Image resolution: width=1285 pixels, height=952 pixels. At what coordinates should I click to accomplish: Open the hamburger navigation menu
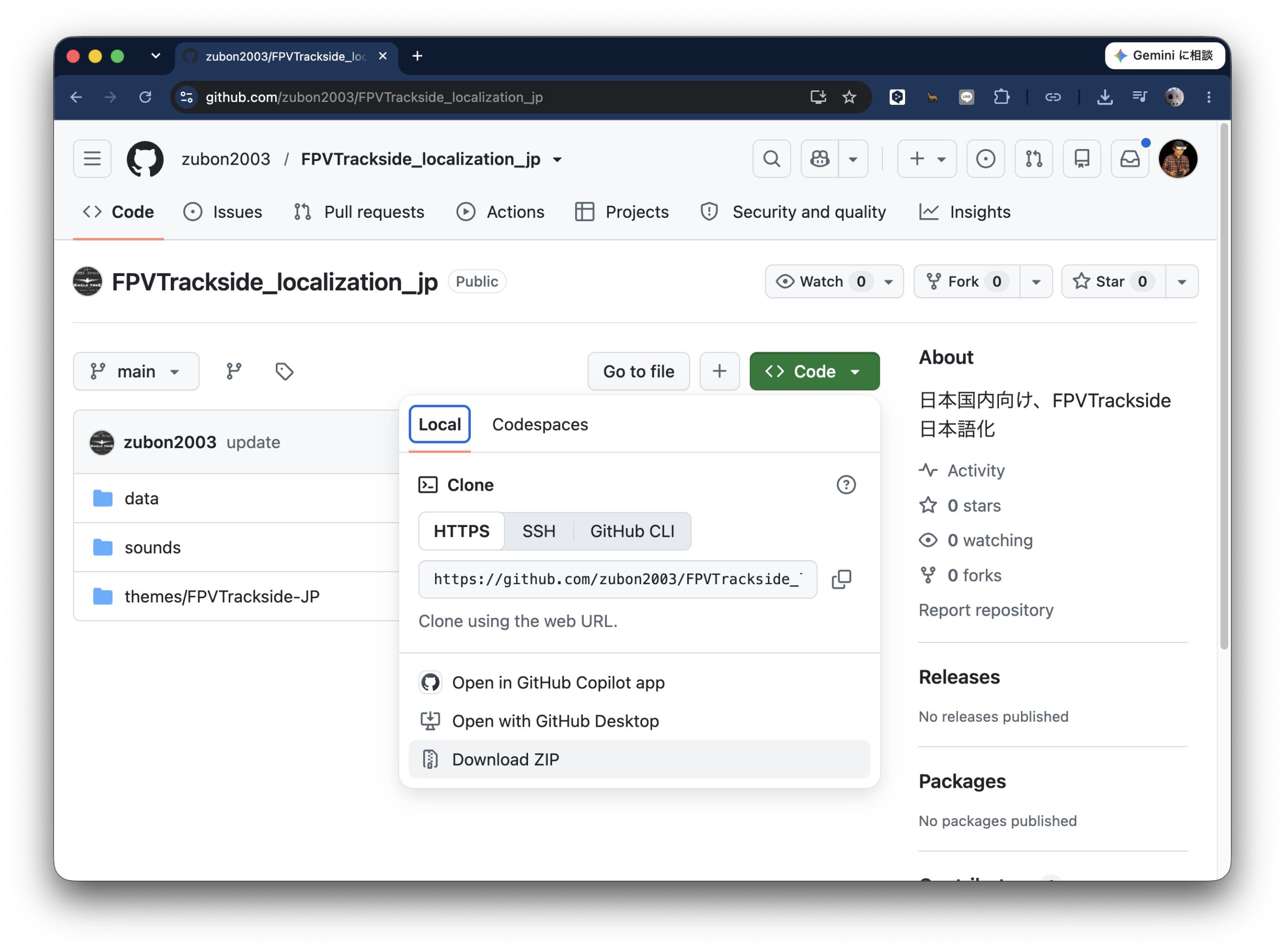pyautogui.click(x=92, y=159)
